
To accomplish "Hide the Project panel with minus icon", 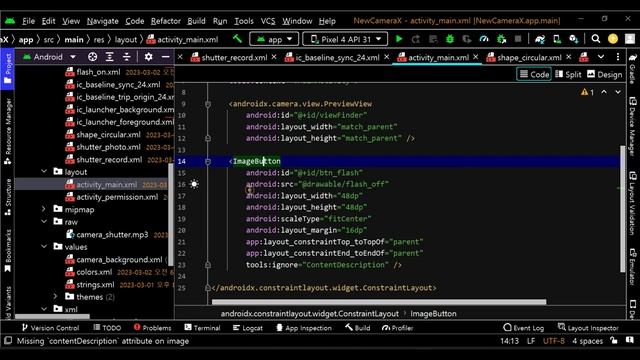I will [165, 57].
